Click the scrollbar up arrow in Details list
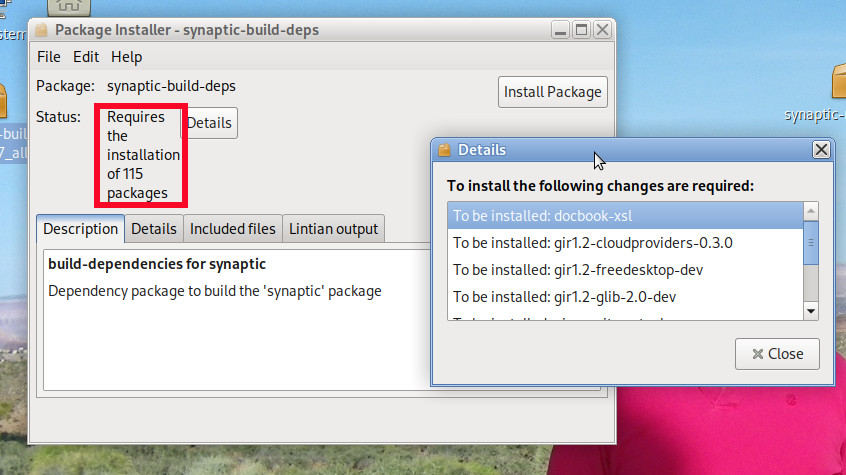This screenshot has width=846, height=475. (x=811, y=211)
